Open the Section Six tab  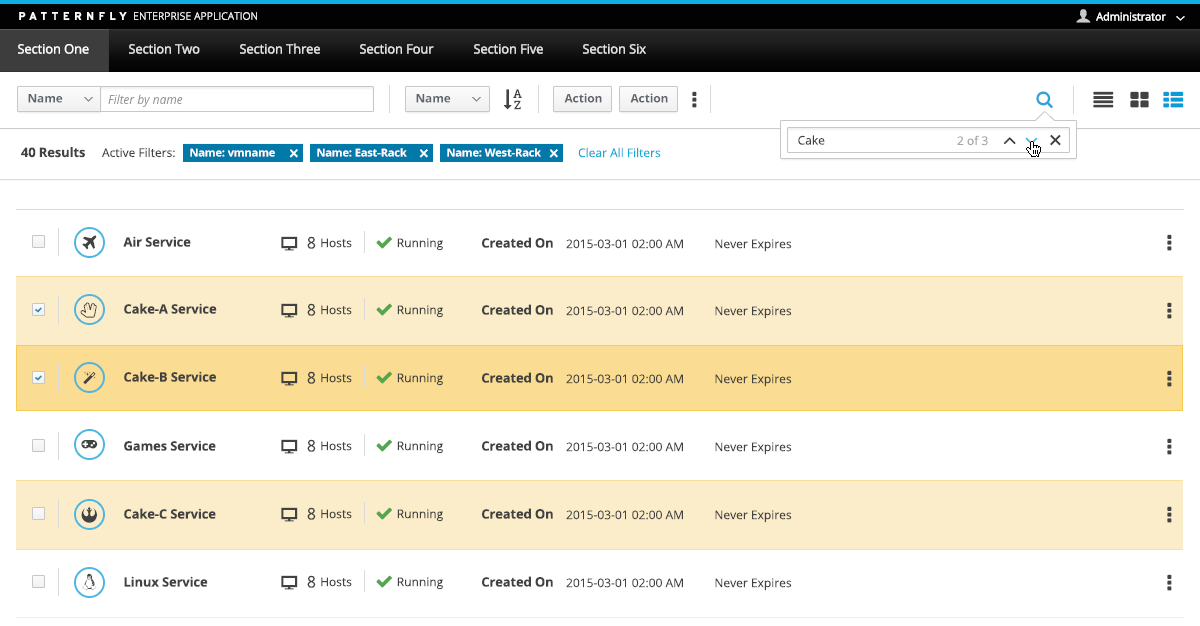(x=614, y=49)
